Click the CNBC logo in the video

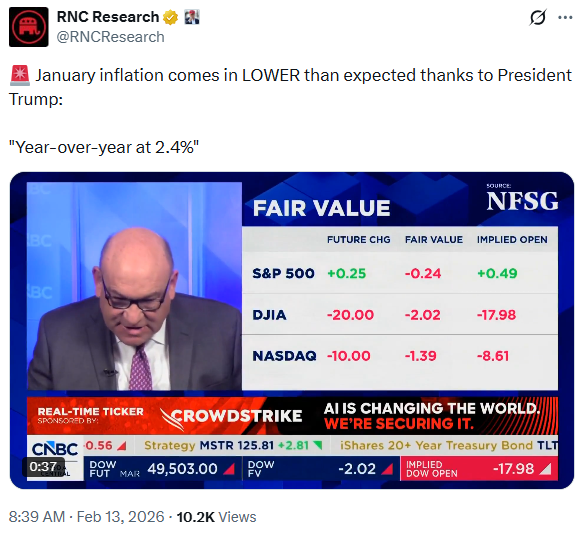point(55,449)
